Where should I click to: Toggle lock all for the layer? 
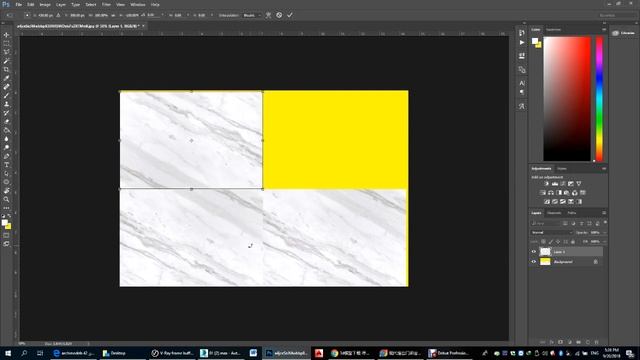[x=573, y=242]
